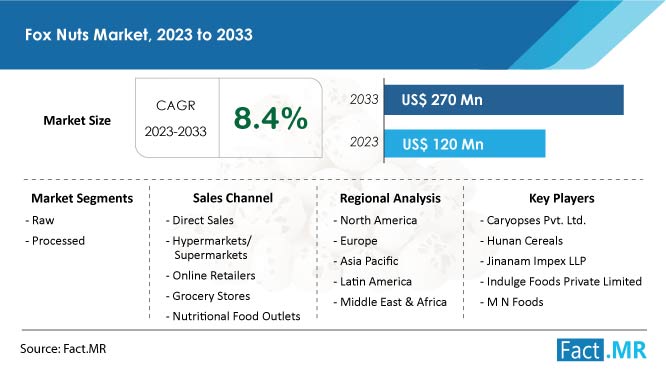Click the Sales Channel heading
666x371 pixels.
coord(233,198)
